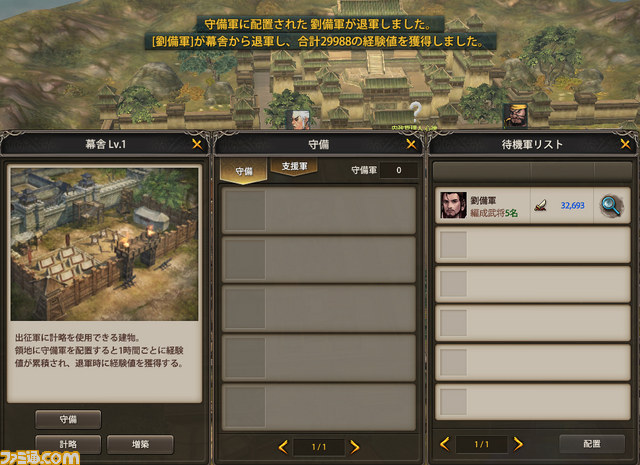Click the white-haired general portrait on the map
Viewport: 640px width, 465px height.
tap(298, 119)
